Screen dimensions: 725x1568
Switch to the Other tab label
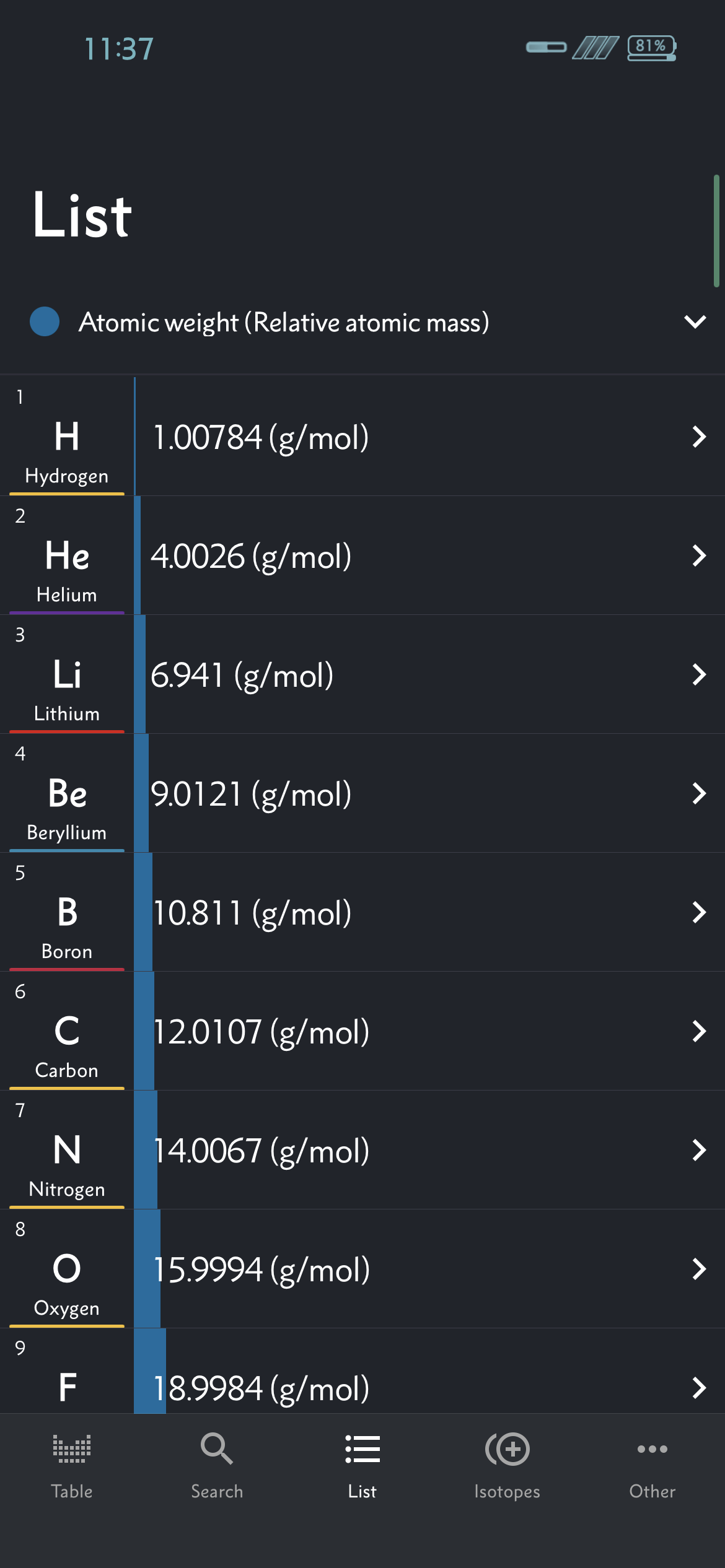point(652,1491)
